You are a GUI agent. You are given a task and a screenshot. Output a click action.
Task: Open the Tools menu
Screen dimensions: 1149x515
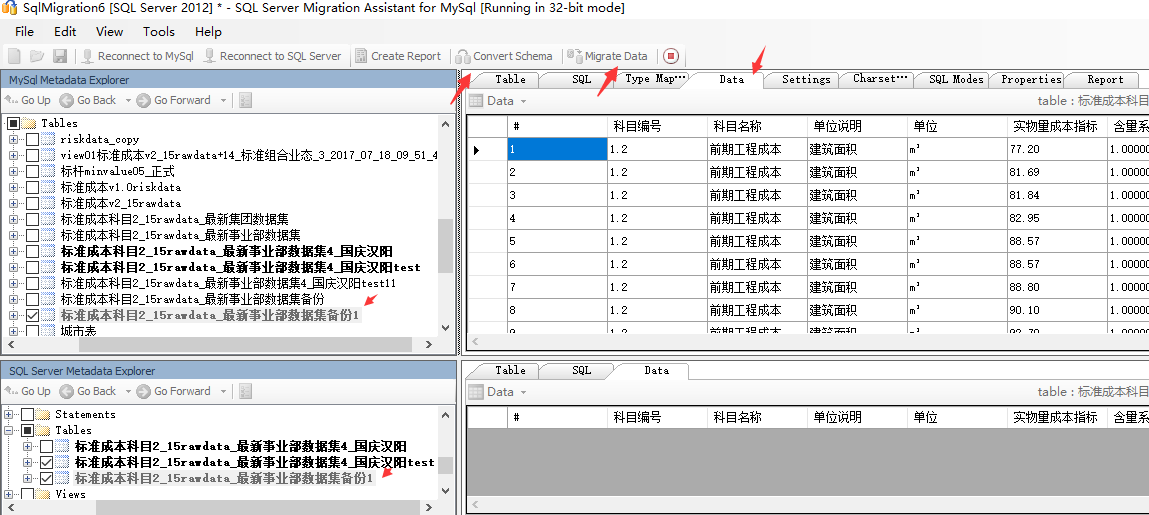pyautogui.click(x=159, y=32)
